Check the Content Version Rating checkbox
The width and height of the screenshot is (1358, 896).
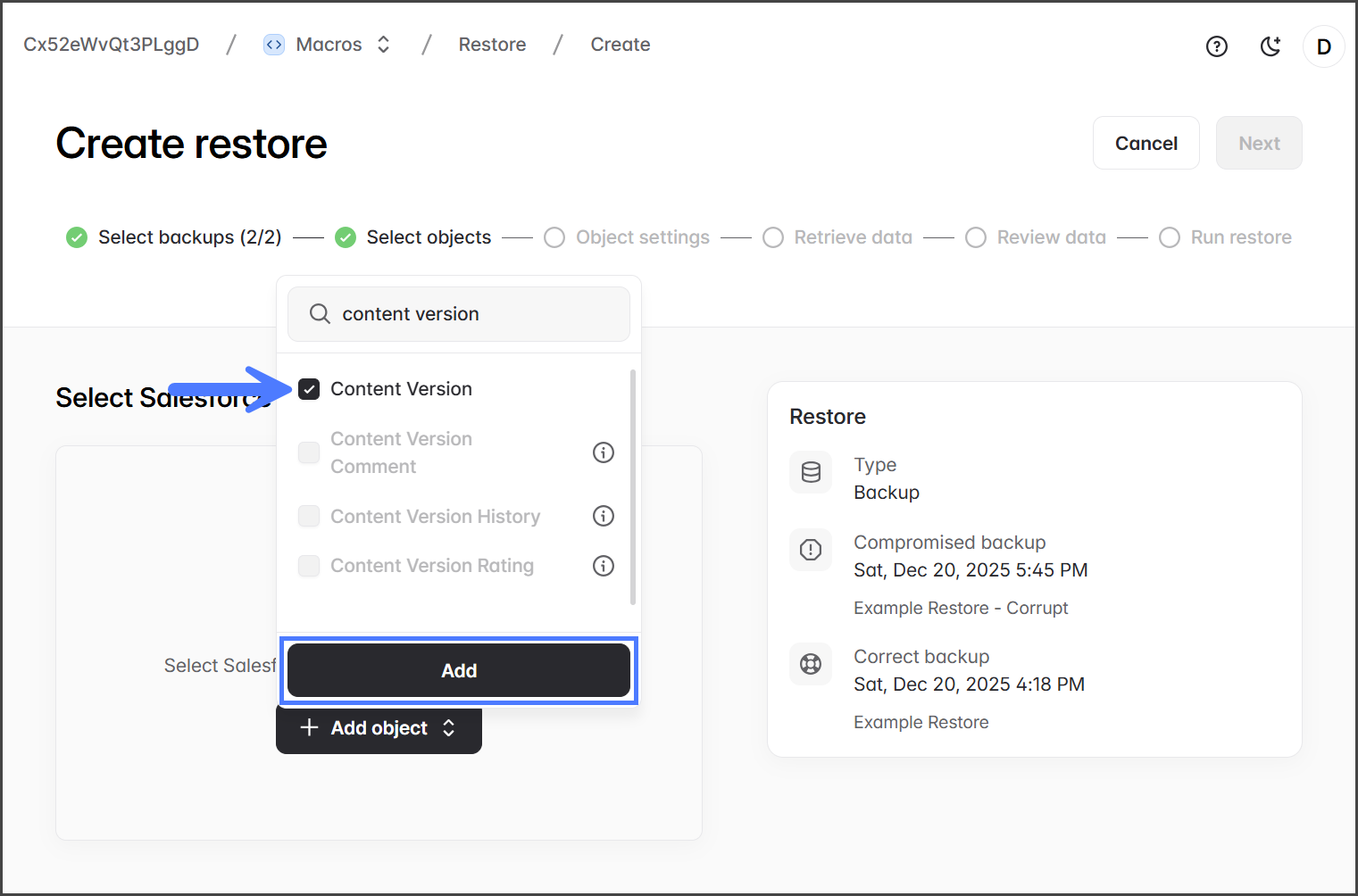[309, 566]
